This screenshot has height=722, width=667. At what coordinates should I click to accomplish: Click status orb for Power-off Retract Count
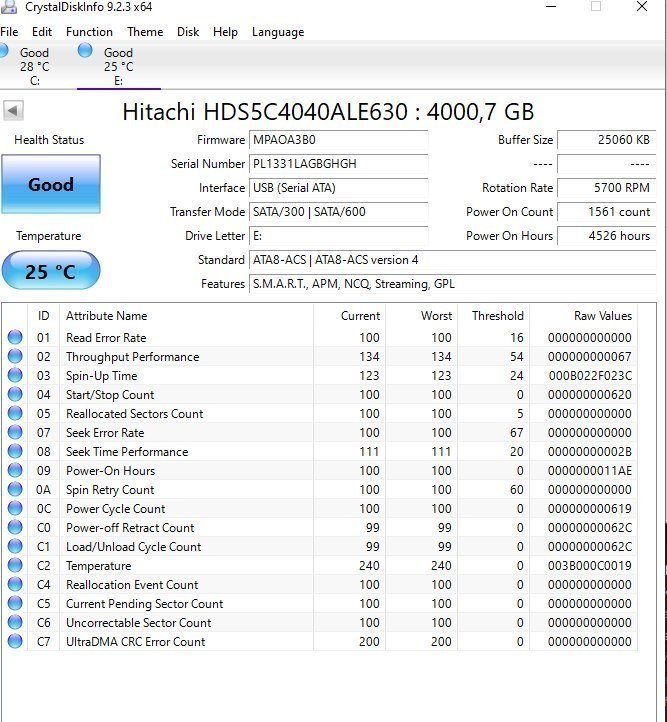coord(15,527)
